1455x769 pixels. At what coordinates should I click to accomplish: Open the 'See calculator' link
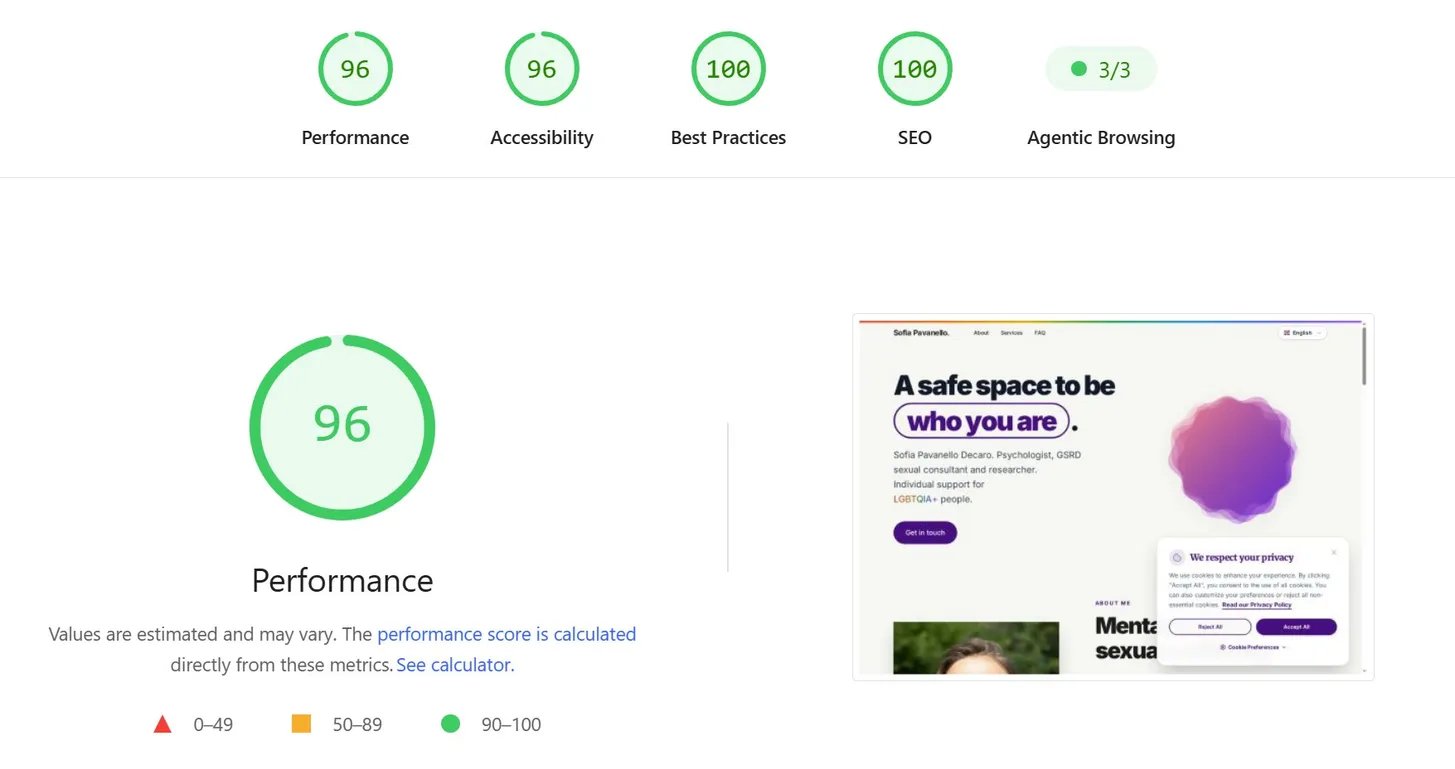click(x=454, y=665)
